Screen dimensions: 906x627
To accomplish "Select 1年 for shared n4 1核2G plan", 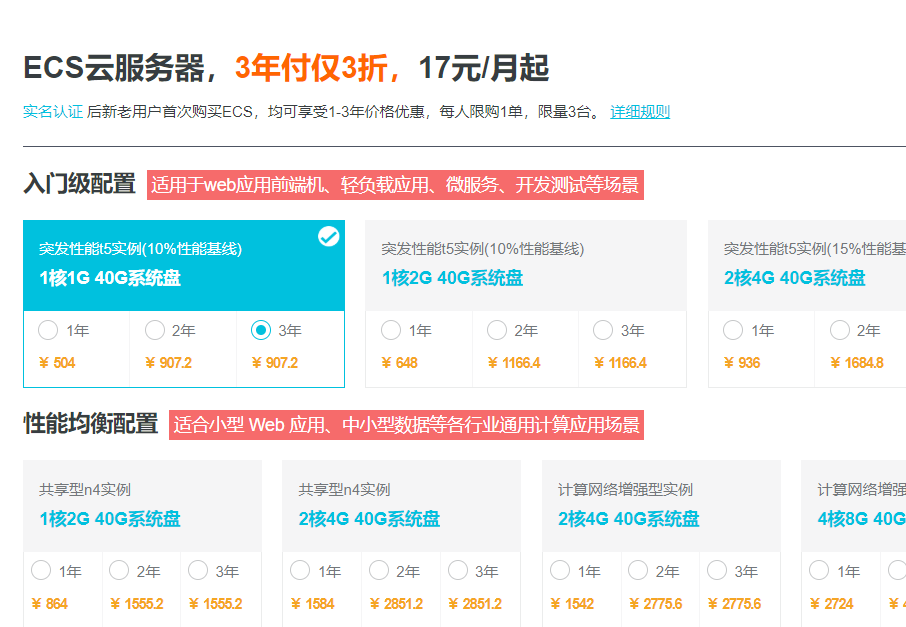I will tap(41, 571).
